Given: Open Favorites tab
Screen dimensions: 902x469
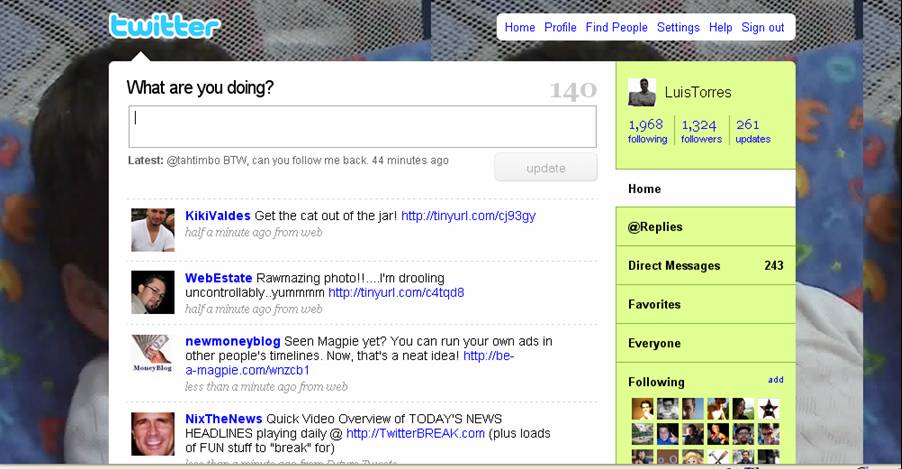Looking at the screenshot, I should (x=705, y=304).
